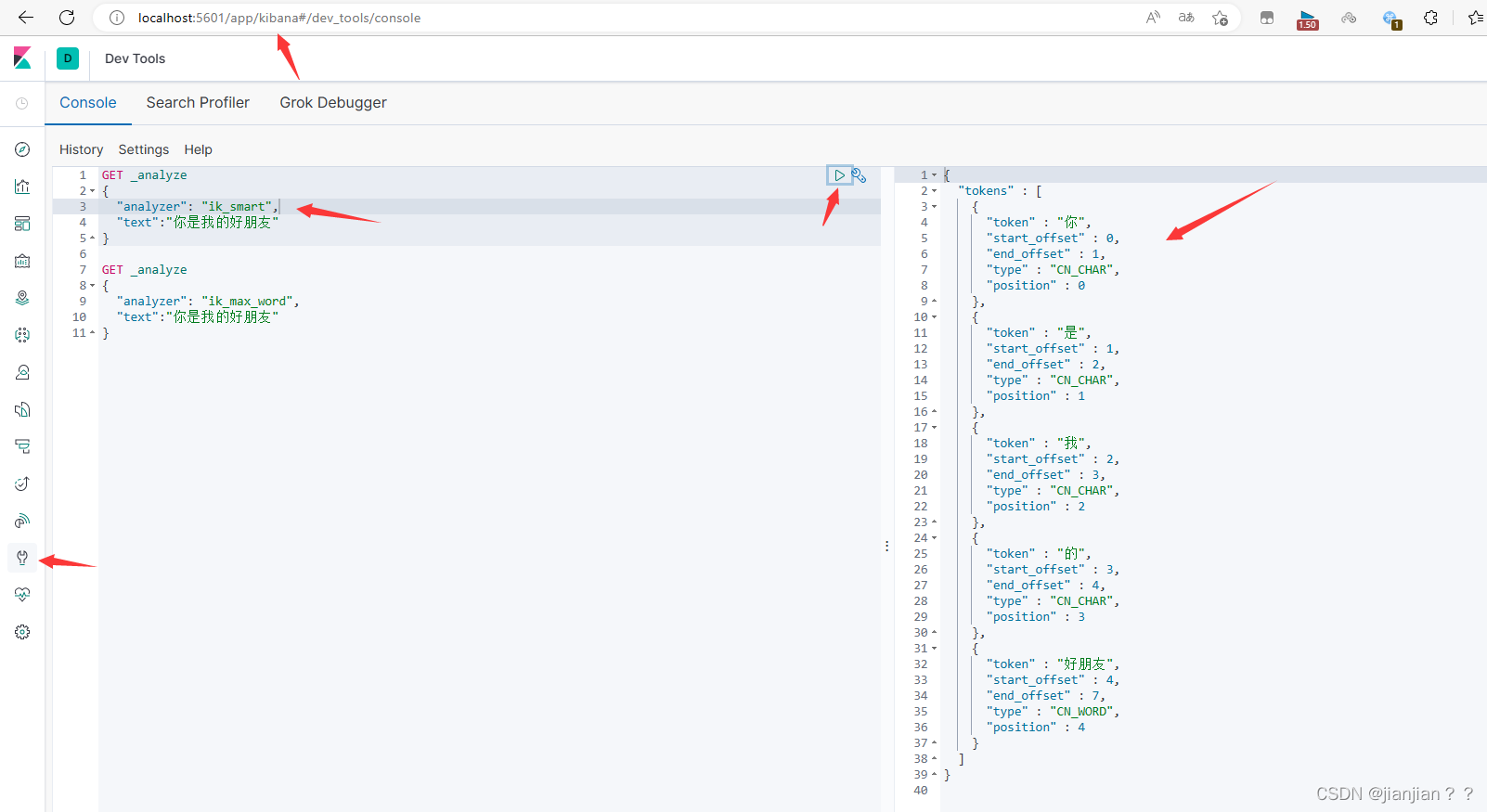The image size is (1487, 812).
Task: Collapse request block at editor line 8
Action: coord(93,286)
